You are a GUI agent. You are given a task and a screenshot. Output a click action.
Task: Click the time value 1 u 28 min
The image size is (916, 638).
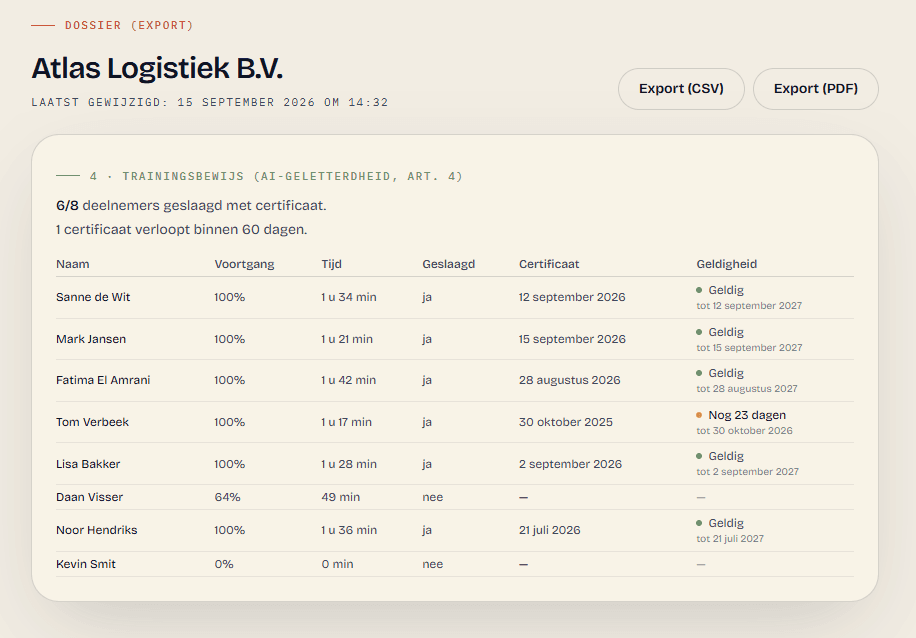(349, 464)
